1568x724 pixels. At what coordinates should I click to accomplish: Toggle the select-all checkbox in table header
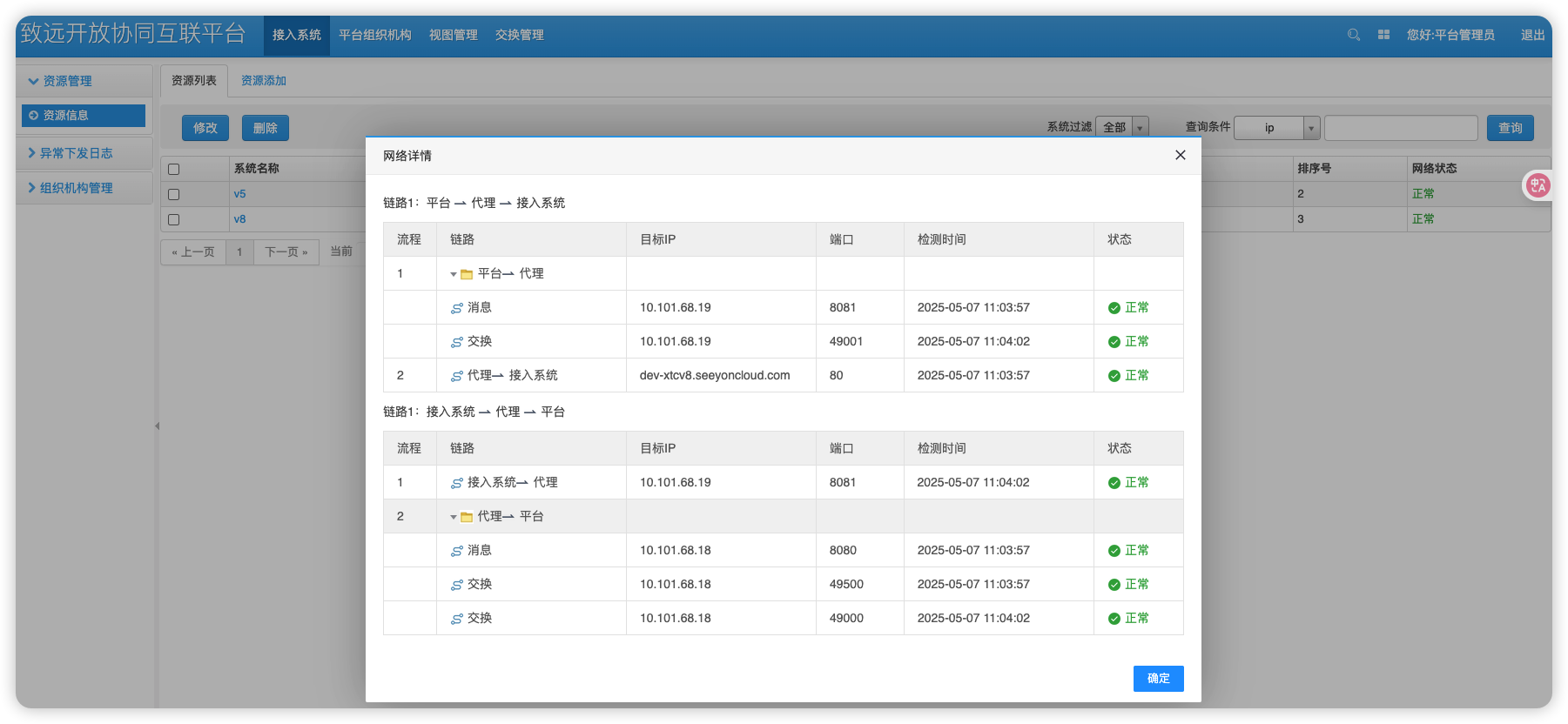pos(173,169)
